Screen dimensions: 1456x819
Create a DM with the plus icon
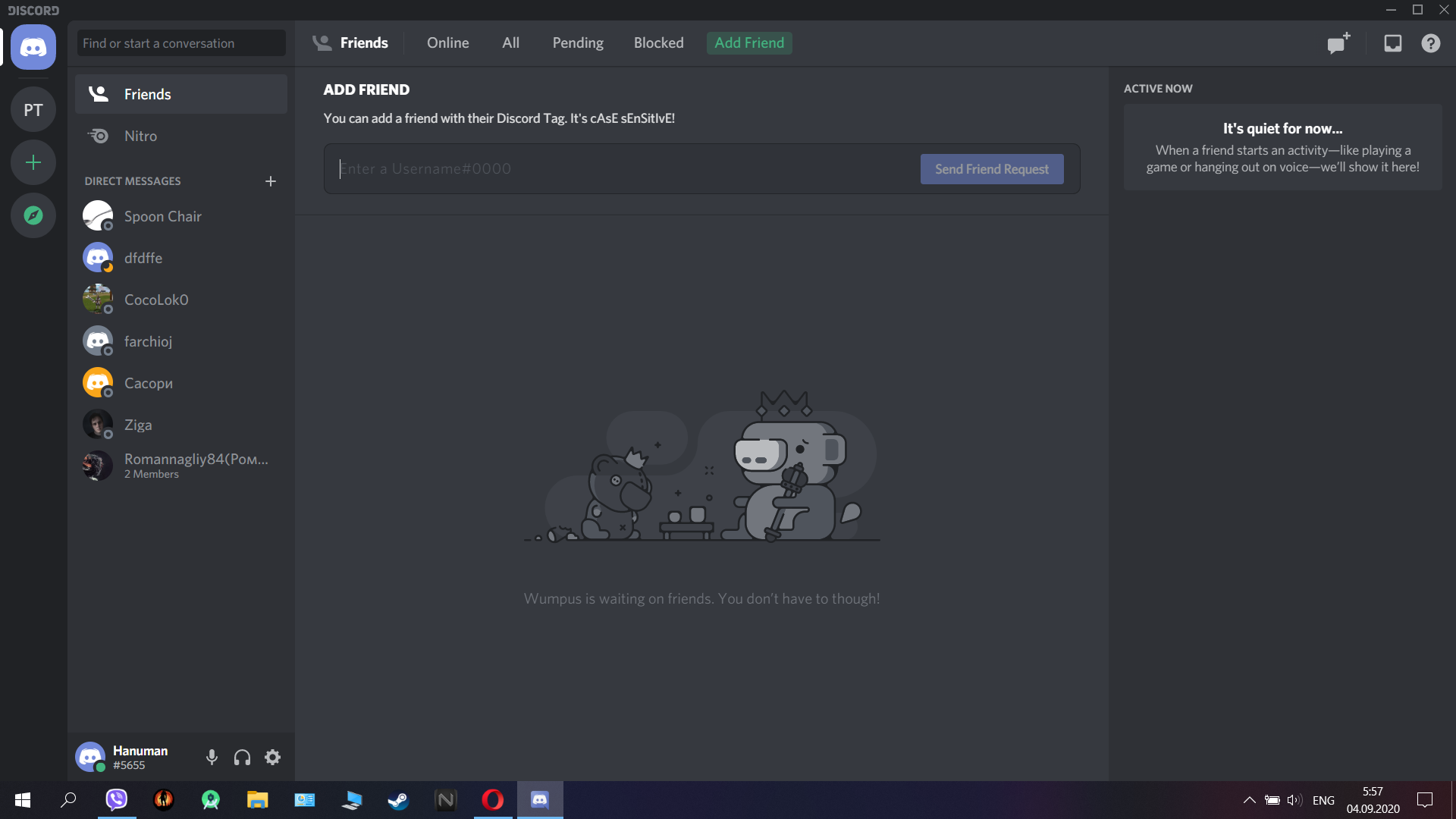pyautogui.click(x=271, y=181)
